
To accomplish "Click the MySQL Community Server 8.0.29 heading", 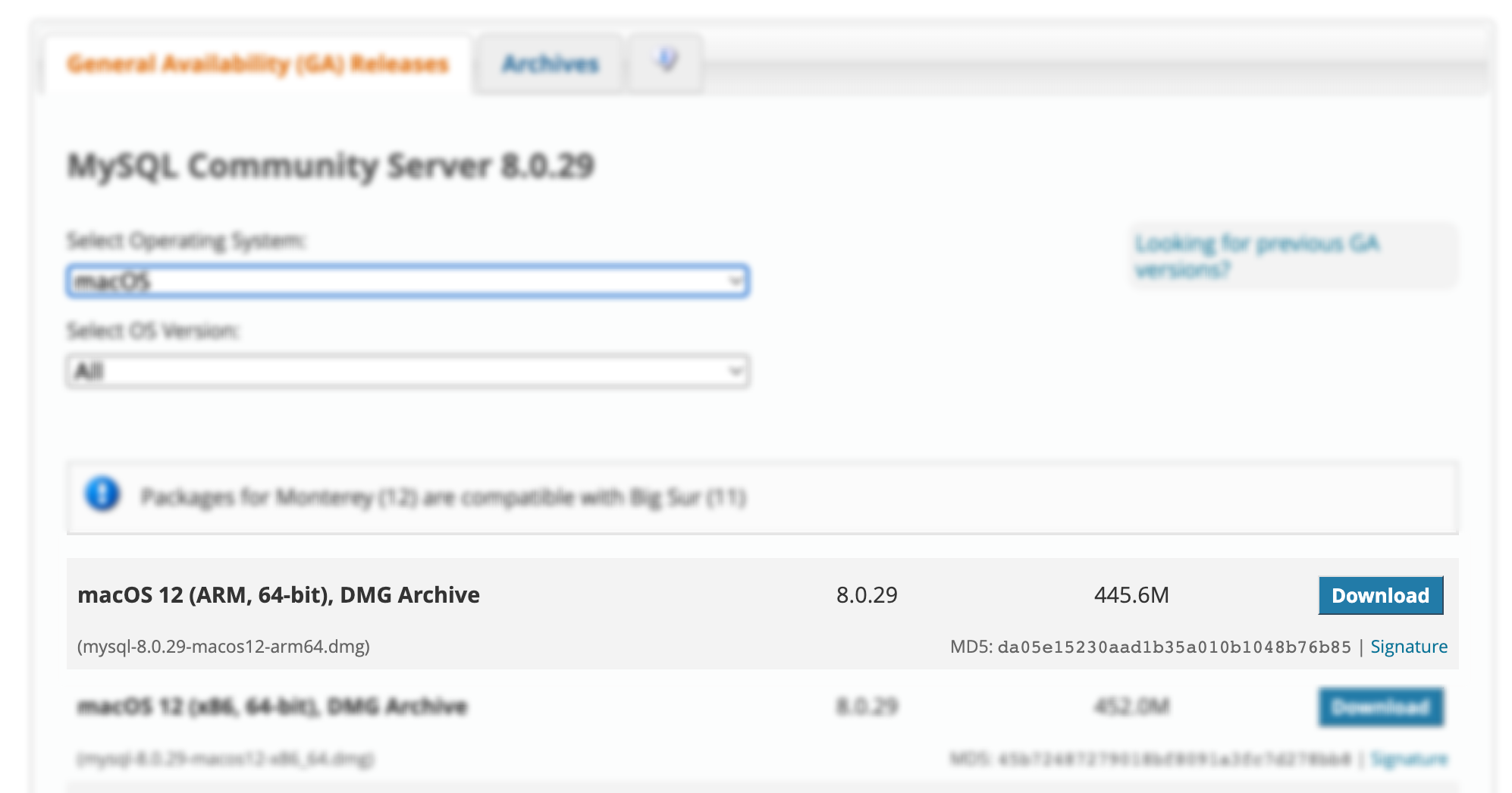I will pyautogui.click(x=331, y=166).
